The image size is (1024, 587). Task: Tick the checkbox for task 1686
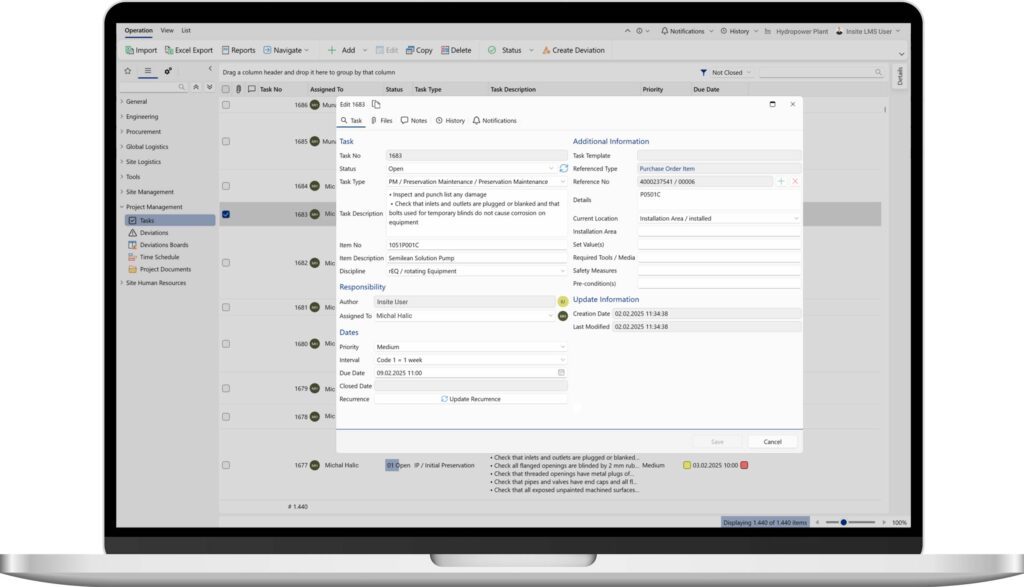226,105
